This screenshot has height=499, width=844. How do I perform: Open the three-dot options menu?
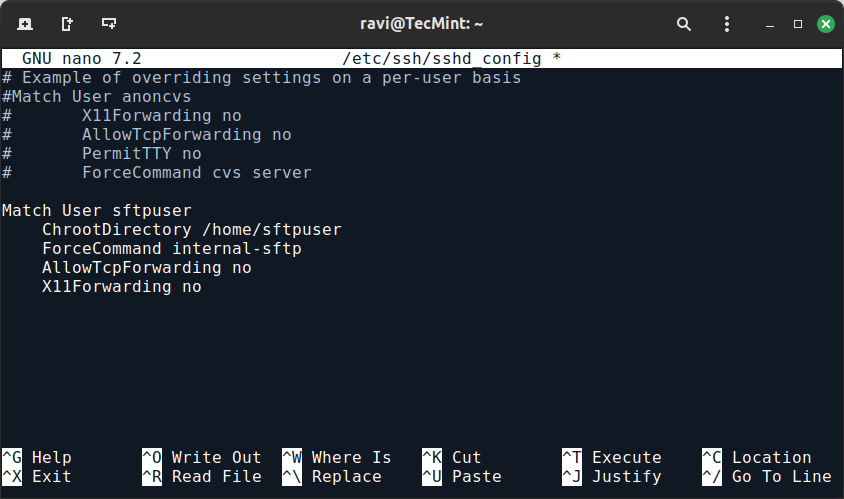coord(727,24)
